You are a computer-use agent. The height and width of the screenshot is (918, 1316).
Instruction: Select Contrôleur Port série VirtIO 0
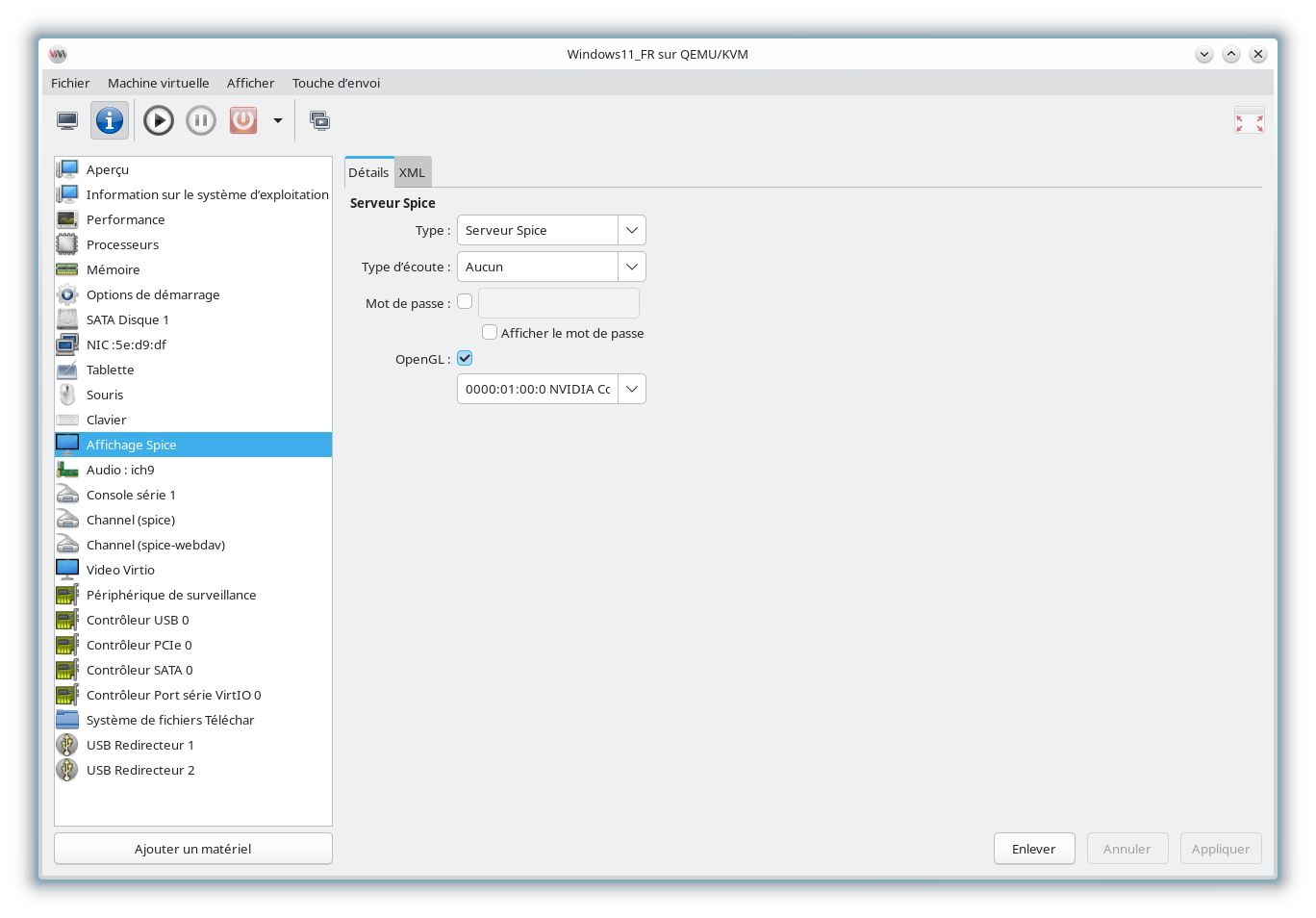point(193,695)
